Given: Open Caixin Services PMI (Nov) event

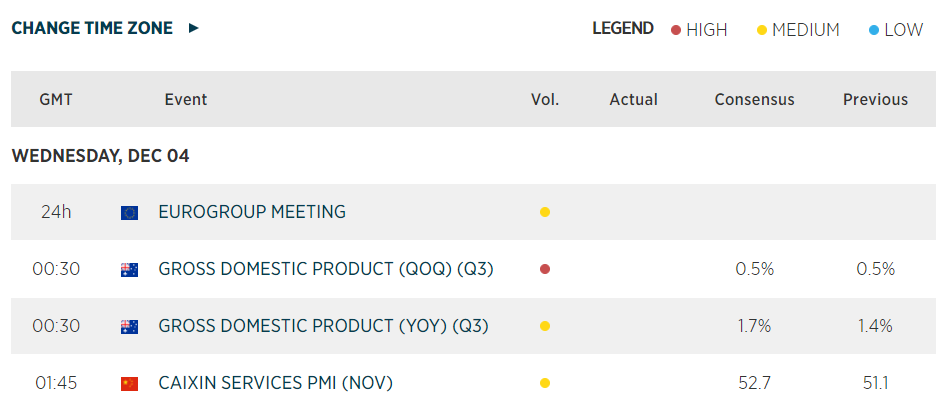Looking at the screenshot, I should [276, 383].
